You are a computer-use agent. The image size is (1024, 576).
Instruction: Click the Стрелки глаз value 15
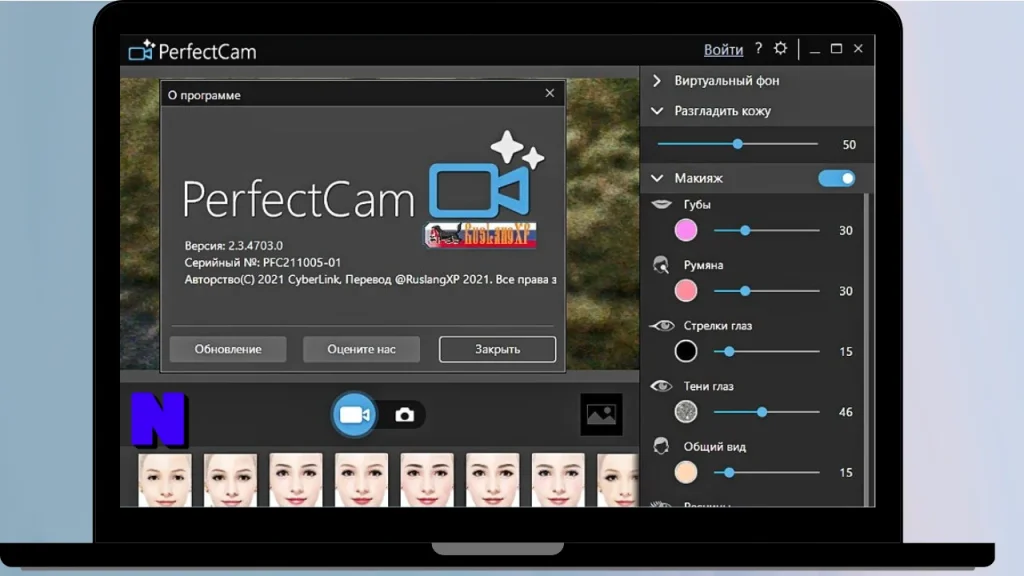coord(846,352)
